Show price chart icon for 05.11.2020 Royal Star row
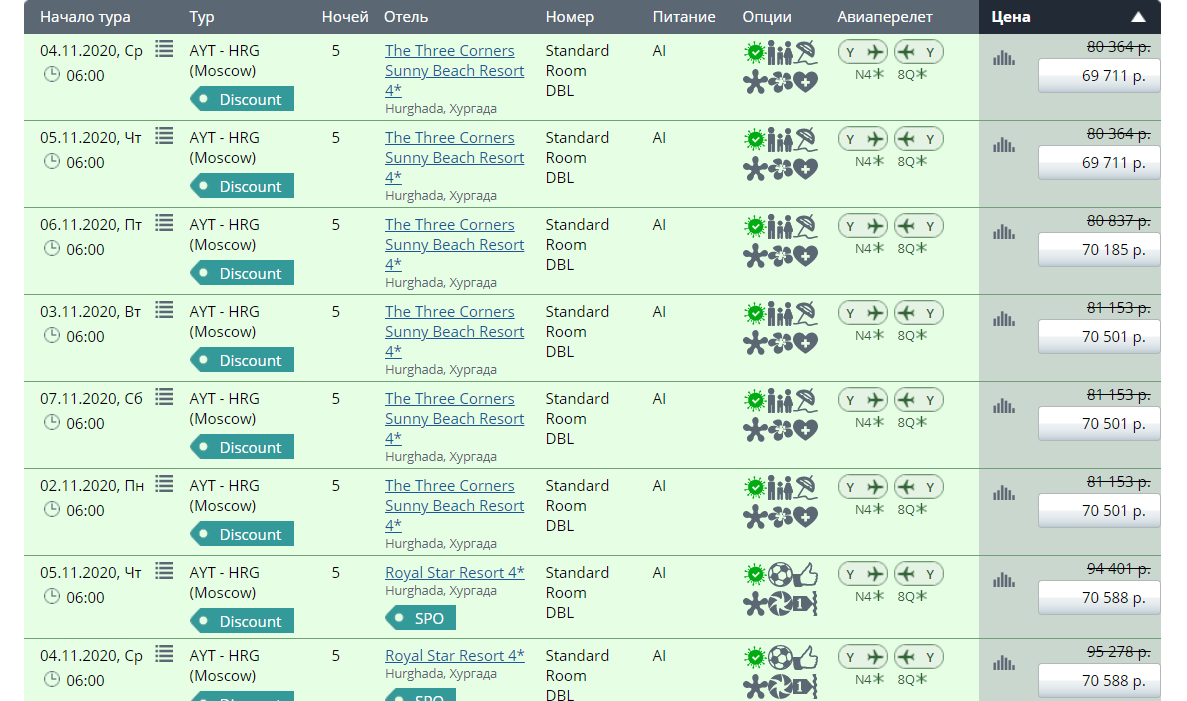Image resolution: width=1187 pixels, height=701 pixels. click(x=1004, y=580)
